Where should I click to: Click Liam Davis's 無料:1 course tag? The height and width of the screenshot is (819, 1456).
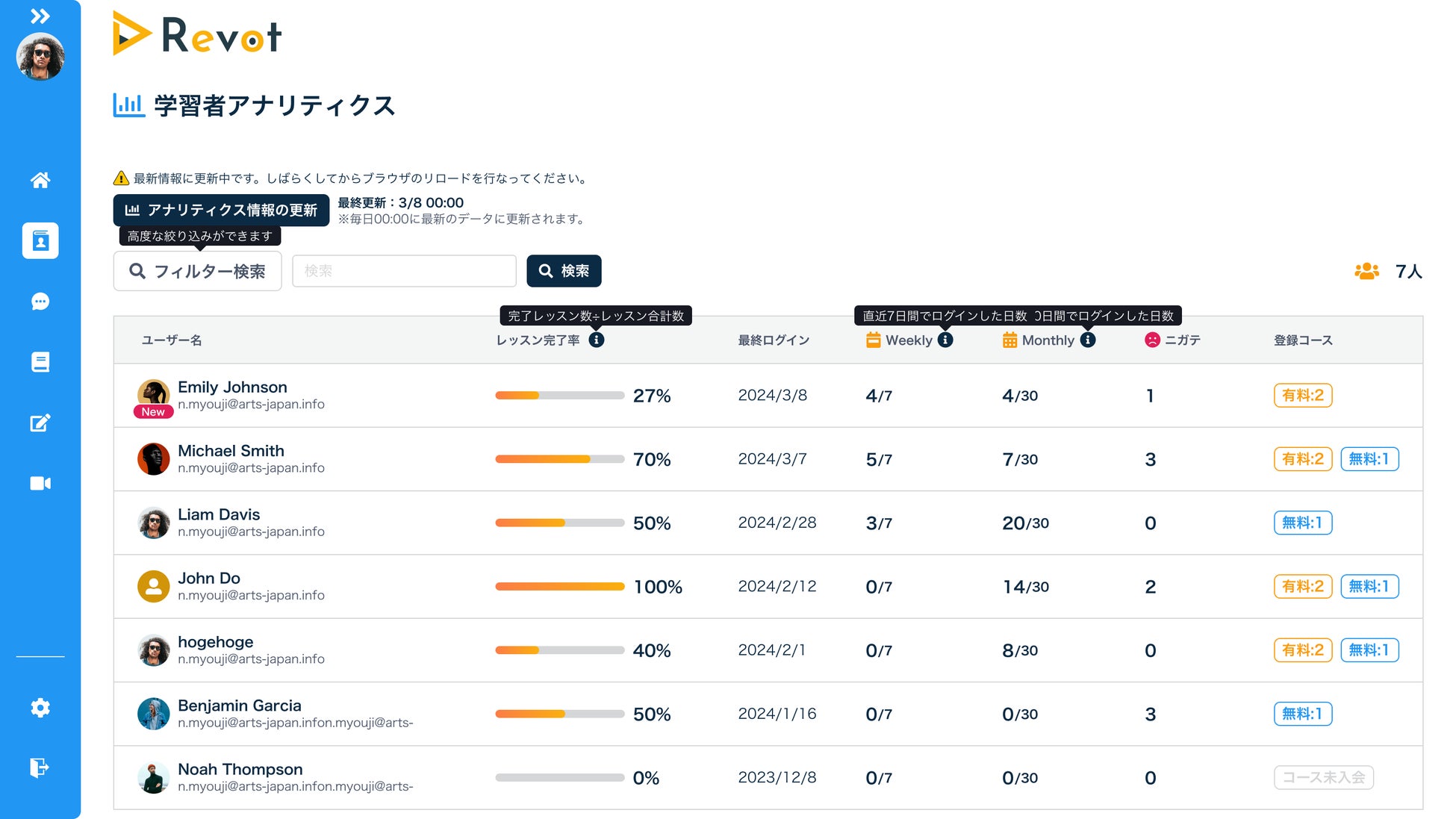coord(1302,523)
